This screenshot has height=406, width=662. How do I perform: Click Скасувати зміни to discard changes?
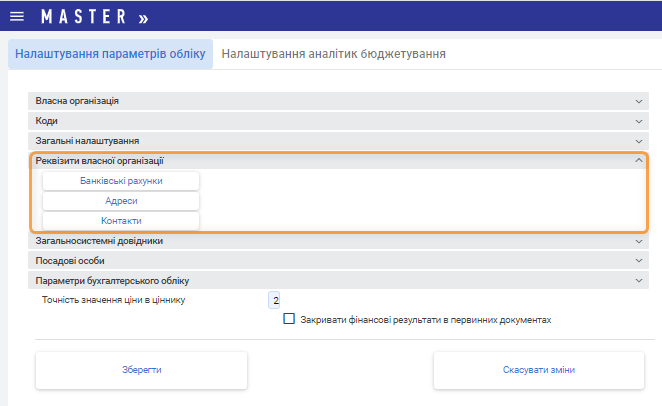tap(538, 370)
